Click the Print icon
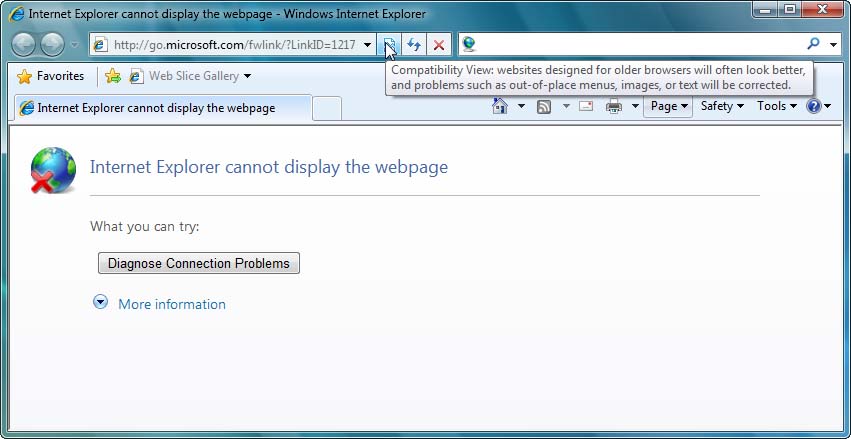The height and width of the screenshot is (439, 851). pyautogui.click(x=614, y=106)
